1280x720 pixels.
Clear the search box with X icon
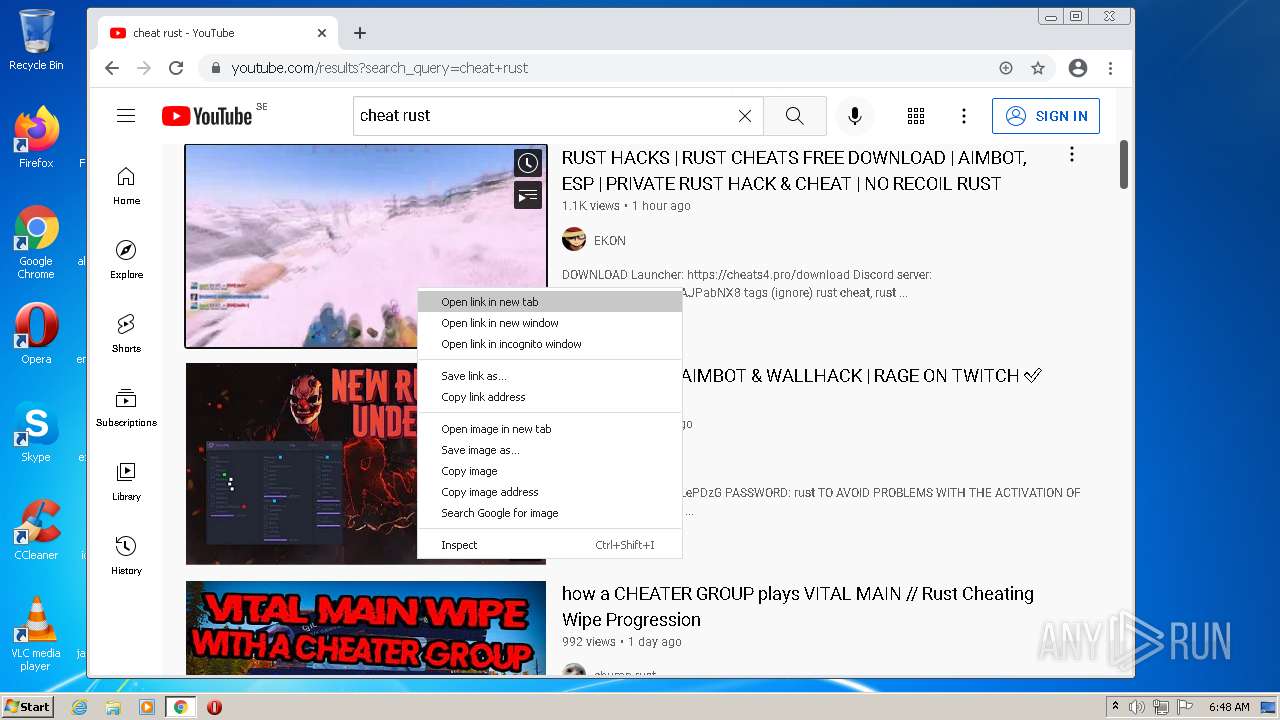[745, 116]
